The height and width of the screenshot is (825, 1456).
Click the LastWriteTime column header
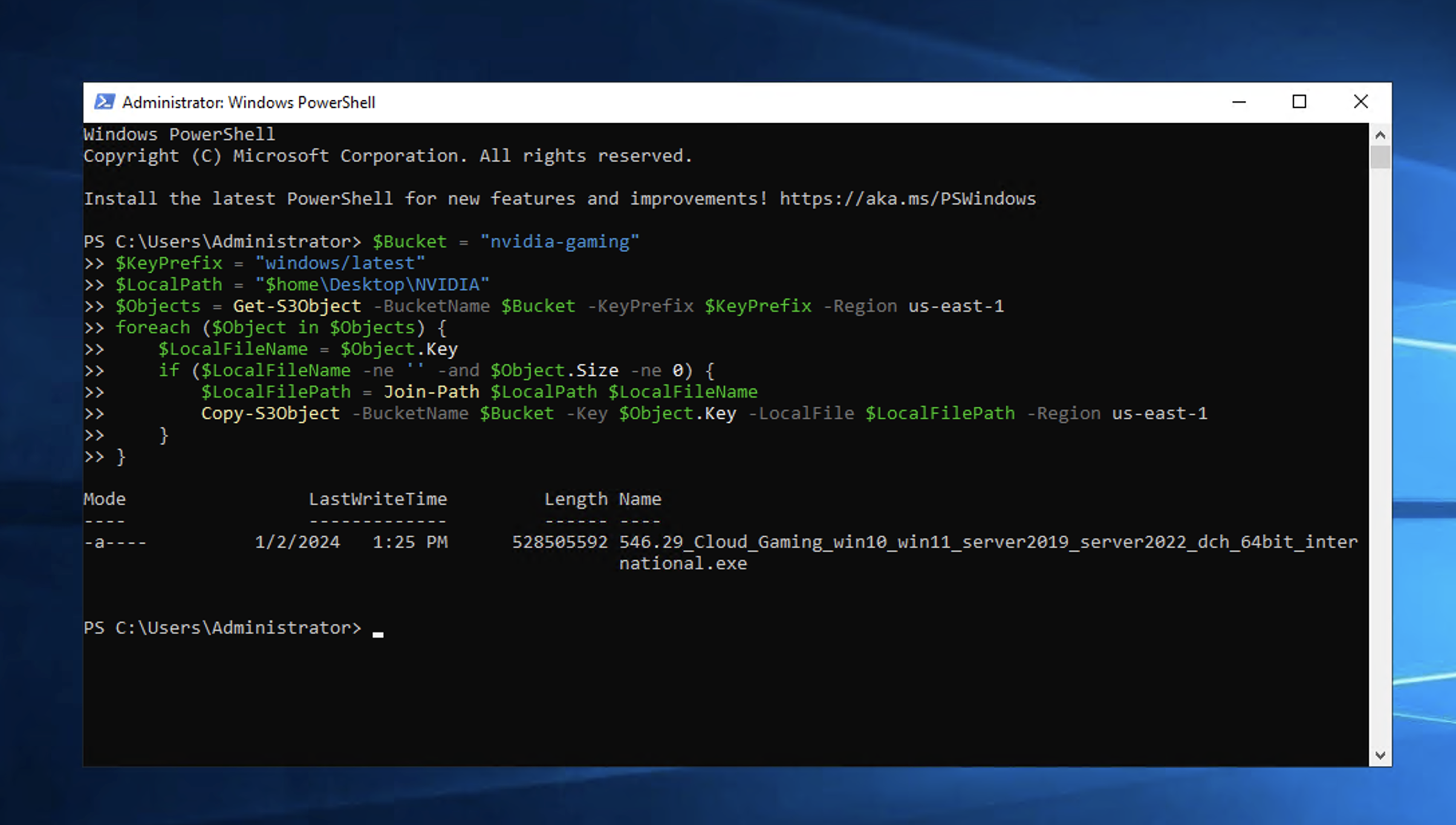[378, 499]
